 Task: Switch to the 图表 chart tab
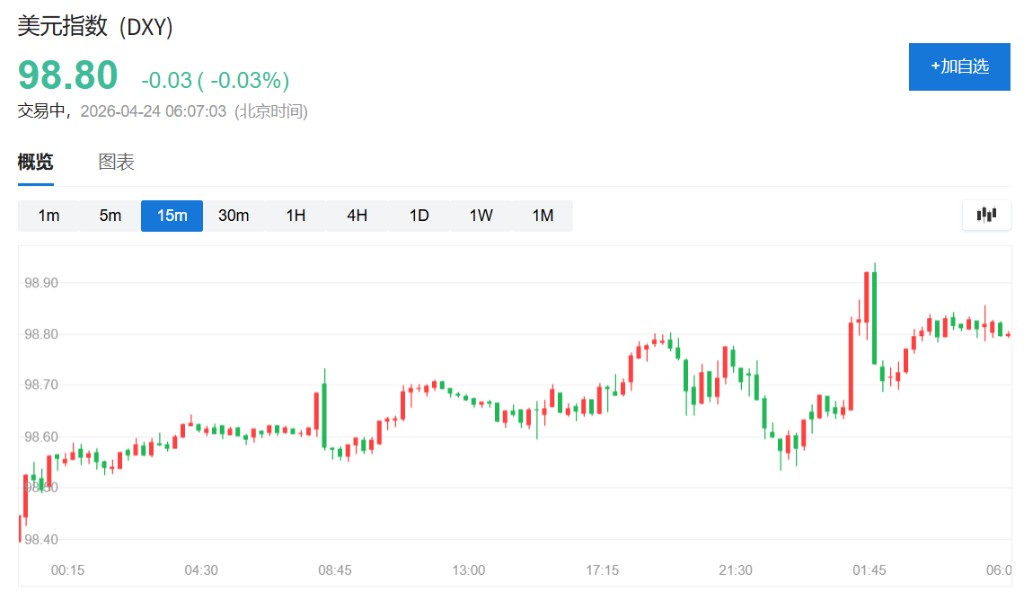116,162
